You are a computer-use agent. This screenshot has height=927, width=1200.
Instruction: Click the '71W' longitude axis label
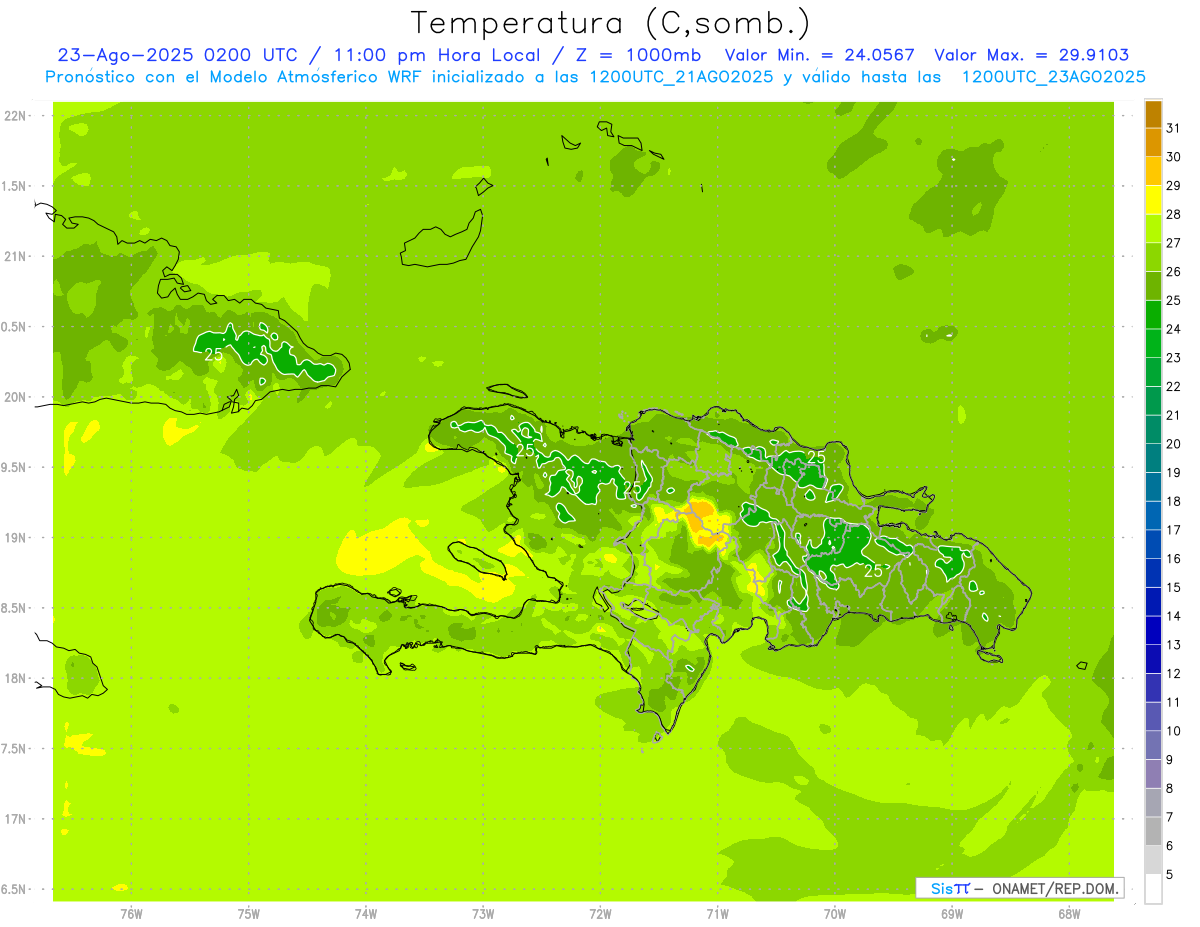[x=717, y=914]
